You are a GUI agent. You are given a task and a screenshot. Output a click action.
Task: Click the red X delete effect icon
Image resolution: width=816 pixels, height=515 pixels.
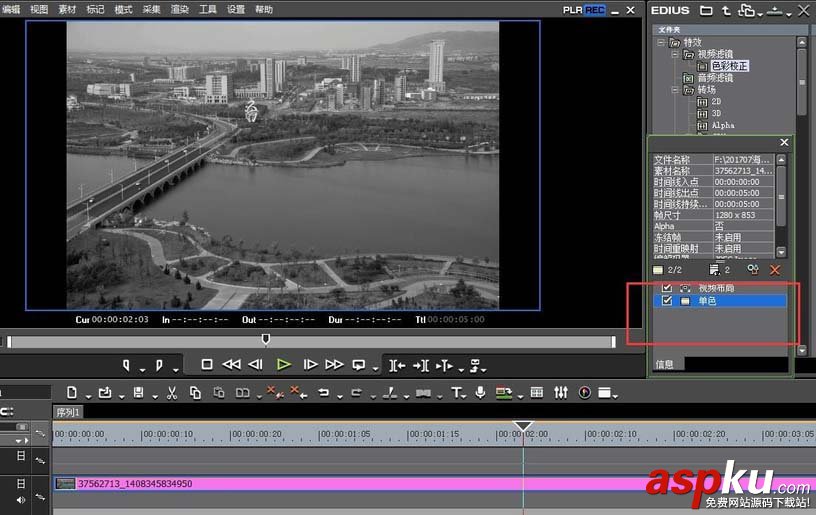[x=775, y=270]
